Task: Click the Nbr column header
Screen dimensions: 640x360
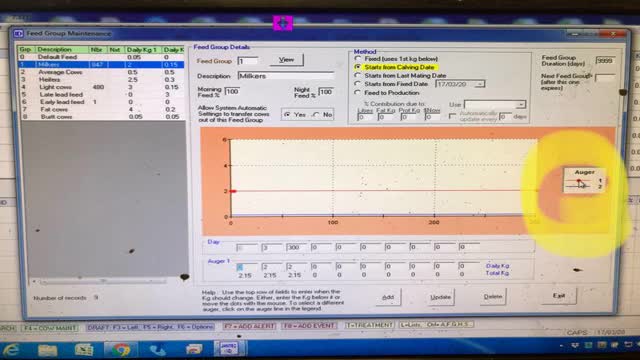Action: point(98,49)
